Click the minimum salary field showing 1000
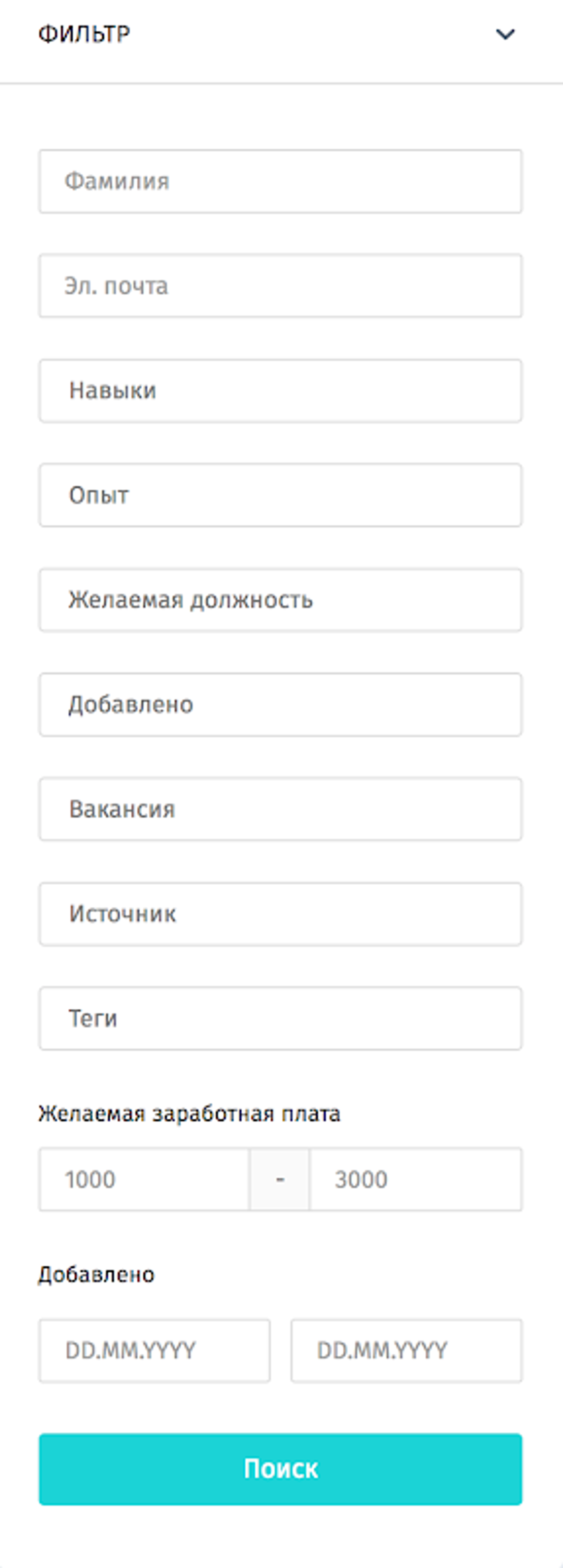This screenshot has width=563, height=1568. coord(144,1180)
